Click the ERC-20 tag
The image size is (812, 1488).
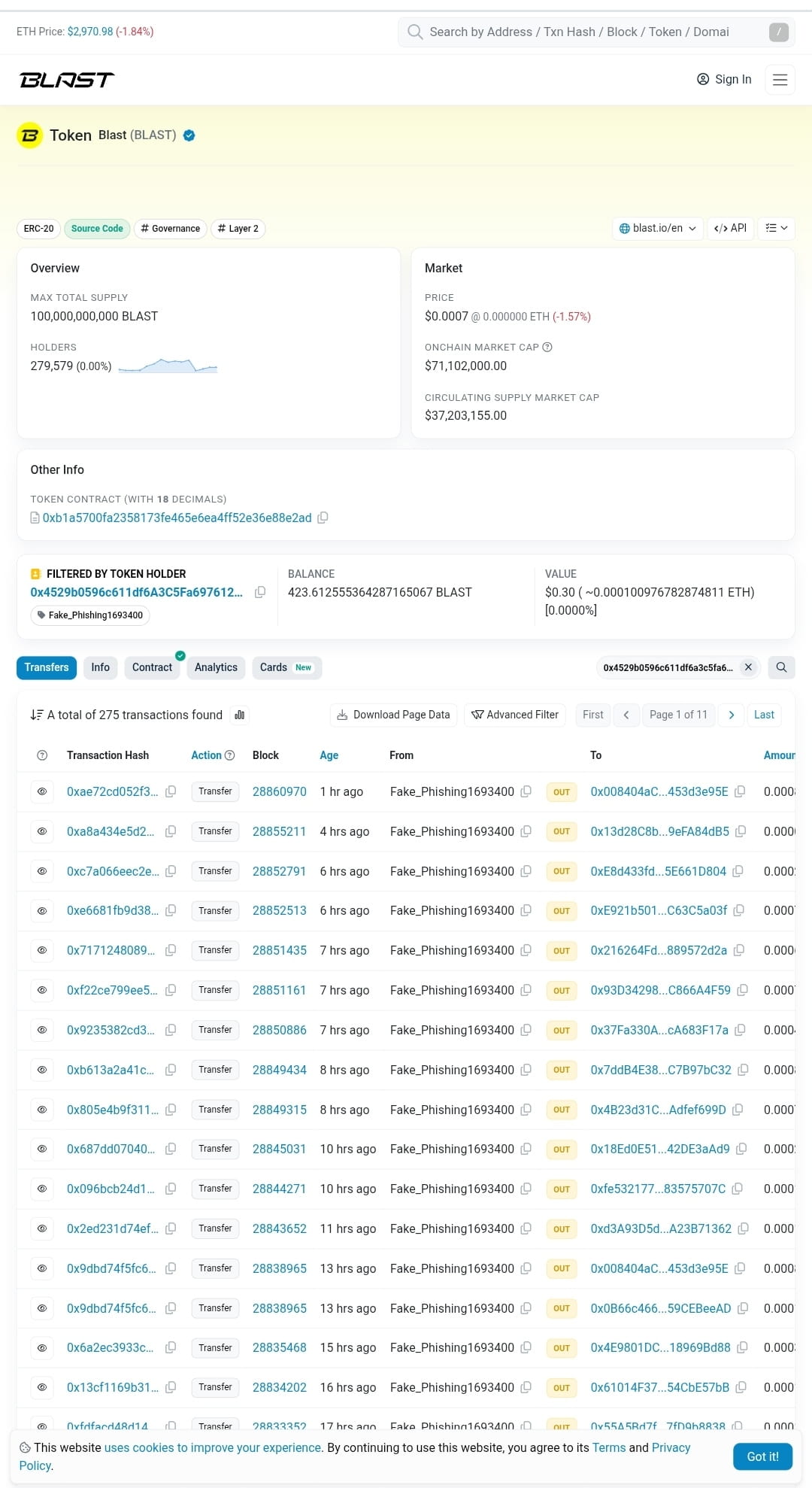point(38,229)
